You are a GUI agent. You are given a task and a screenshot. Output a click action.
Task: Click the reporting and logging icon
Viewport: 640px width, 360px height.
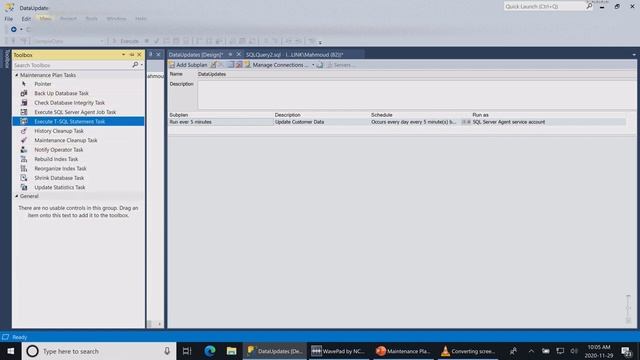[x=320, y=65]
